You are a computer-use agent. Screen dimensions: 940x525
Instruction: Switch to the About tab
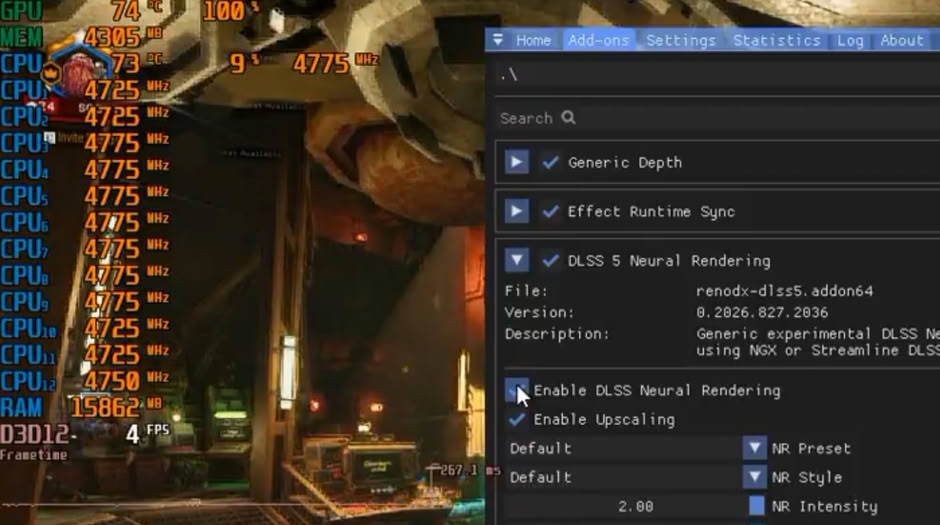coord(902,40)
